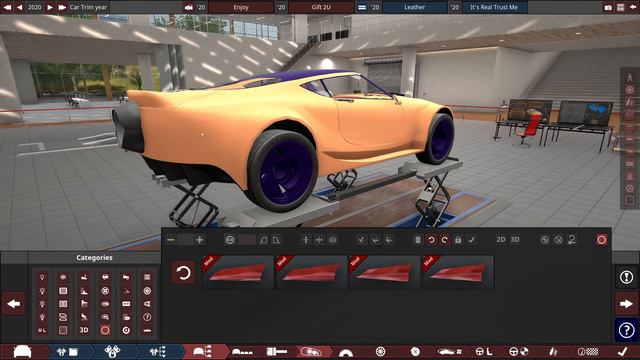Select the steering wheel category icon
The image size is (640, 360).
click(x=105, y=291)
